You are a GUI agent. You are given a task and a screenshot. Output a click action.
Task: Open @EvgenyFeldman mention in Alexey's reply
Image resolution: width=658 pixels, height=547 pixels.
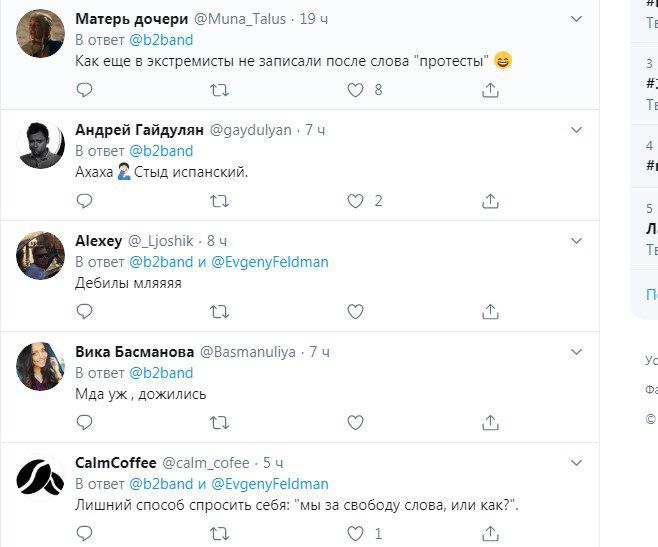coord(270,262)
